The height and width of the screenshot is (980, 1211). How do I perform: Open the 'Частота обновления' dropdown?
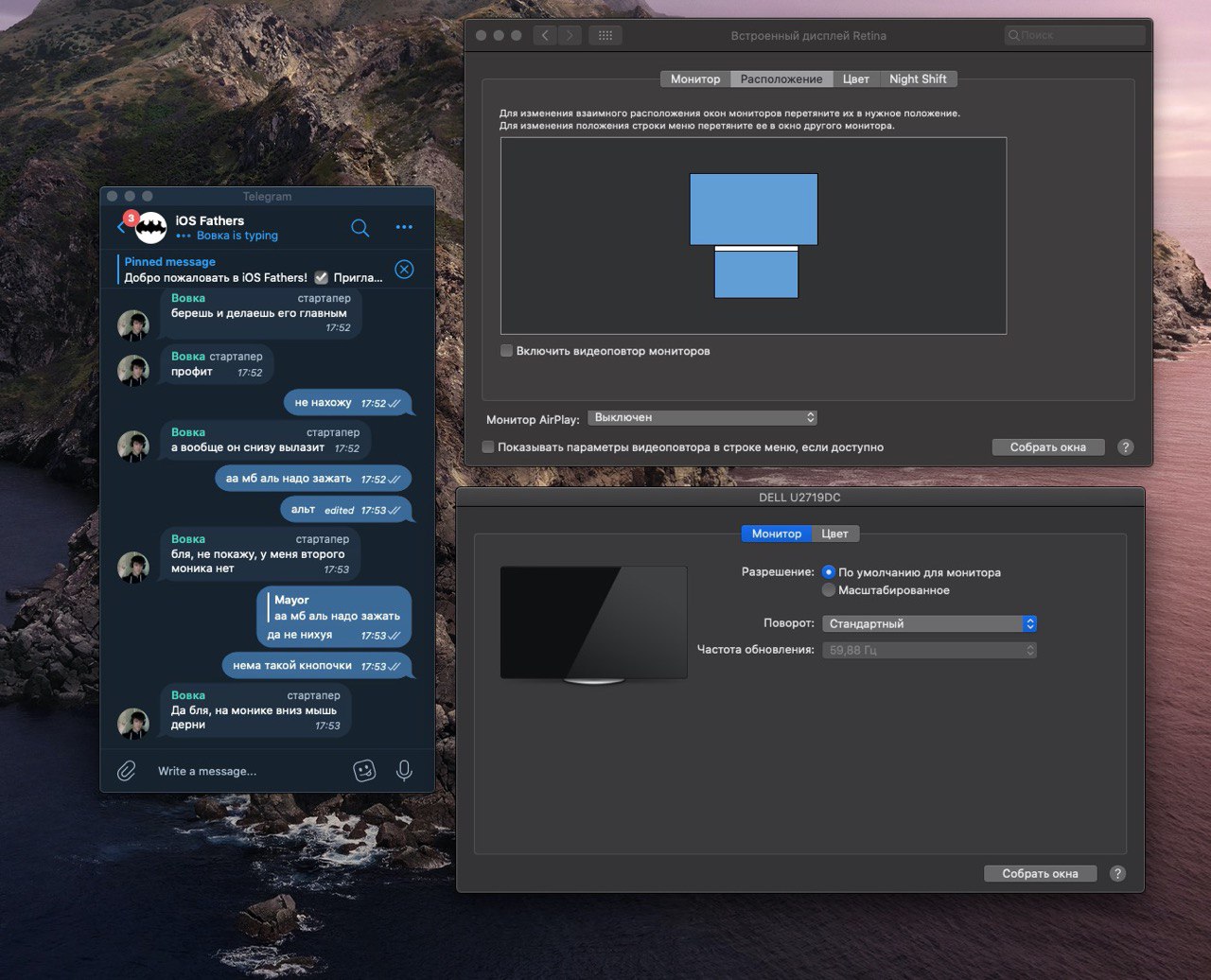tap(929, 650)
